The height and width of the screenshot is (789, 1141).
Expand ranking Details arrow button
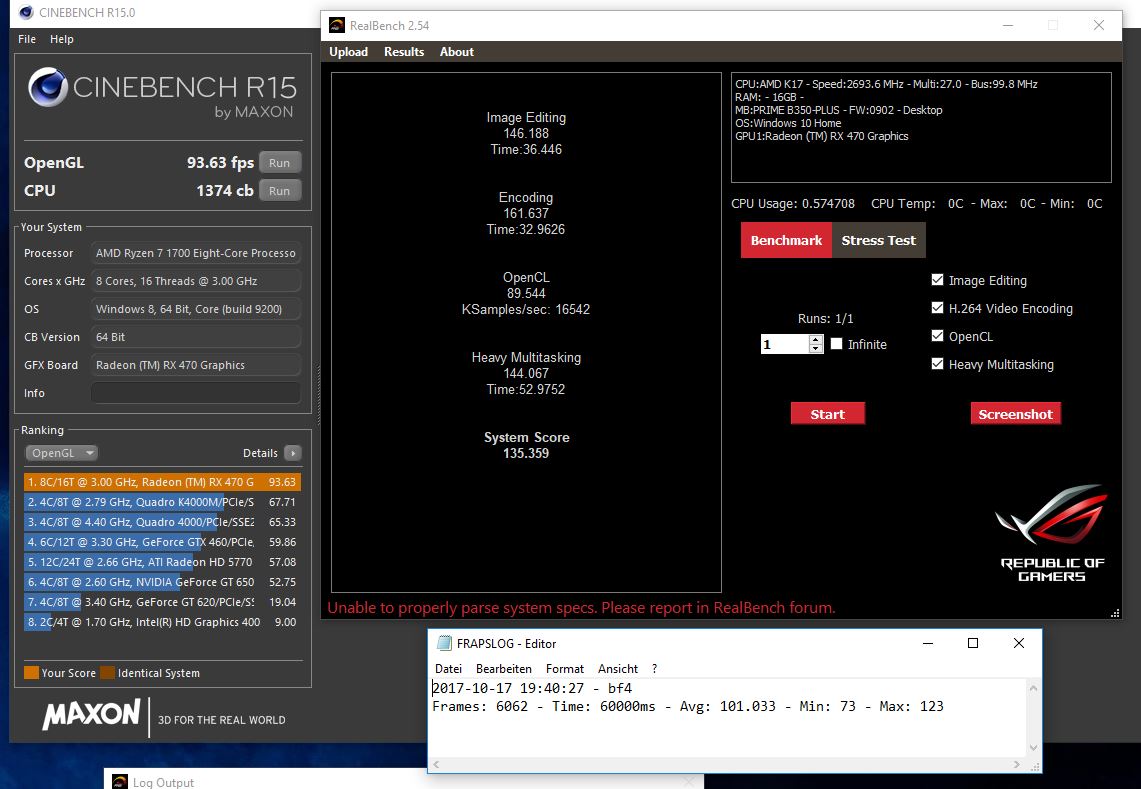point(293,453)
